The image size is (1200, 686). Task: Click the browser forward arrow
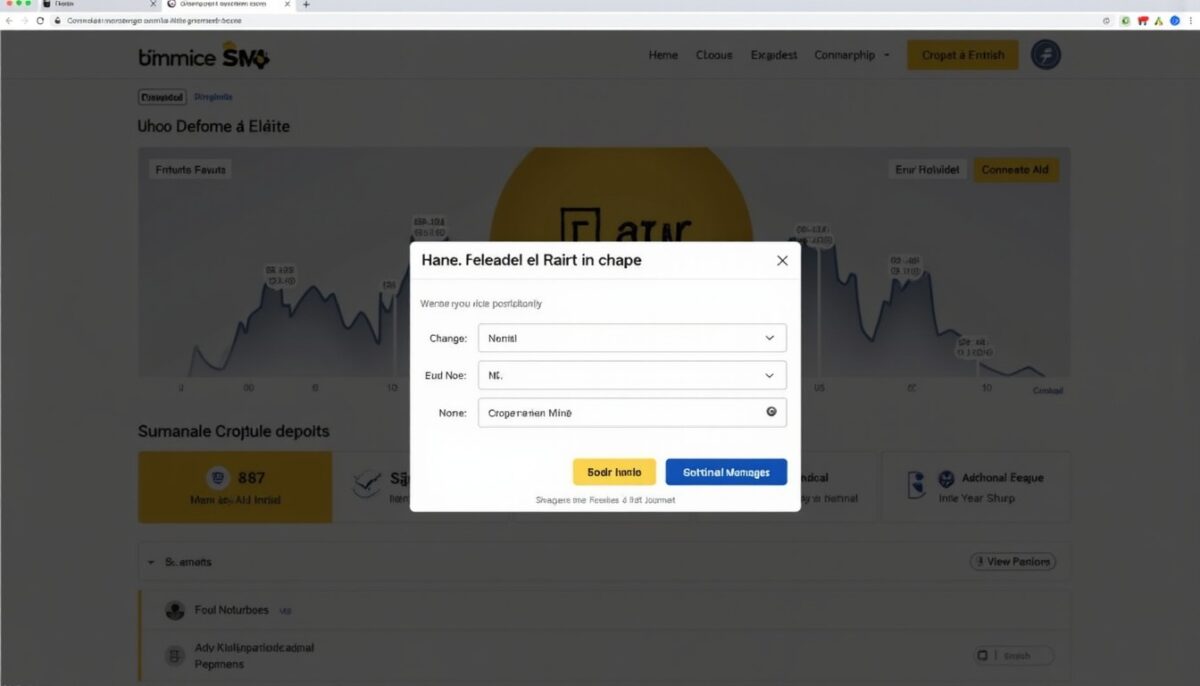[x=25, y=20]
